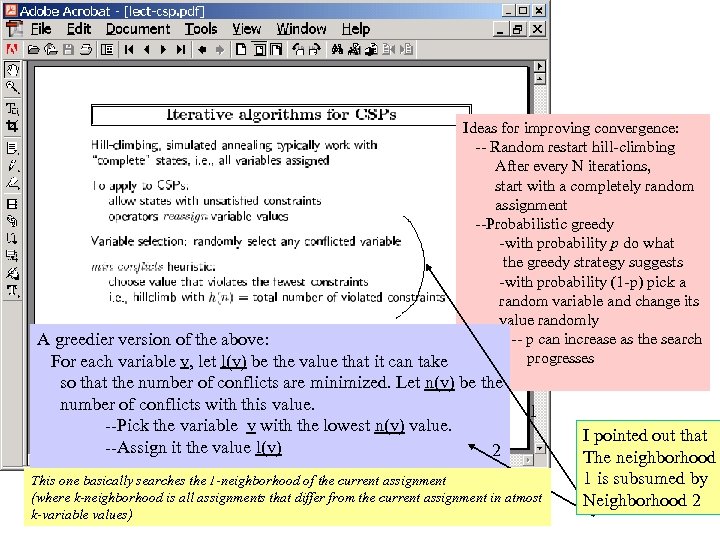Set view to Actual Size

[x=241, y=49]
